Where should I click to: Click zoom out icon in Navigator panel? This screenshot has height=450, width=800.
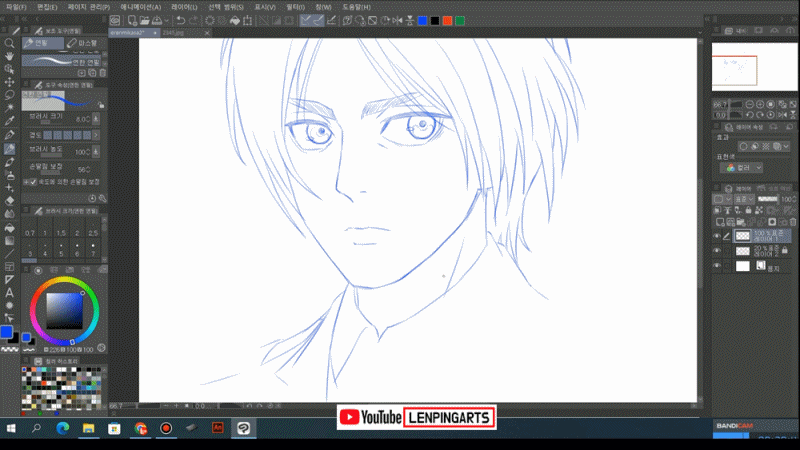click(749, 105)
